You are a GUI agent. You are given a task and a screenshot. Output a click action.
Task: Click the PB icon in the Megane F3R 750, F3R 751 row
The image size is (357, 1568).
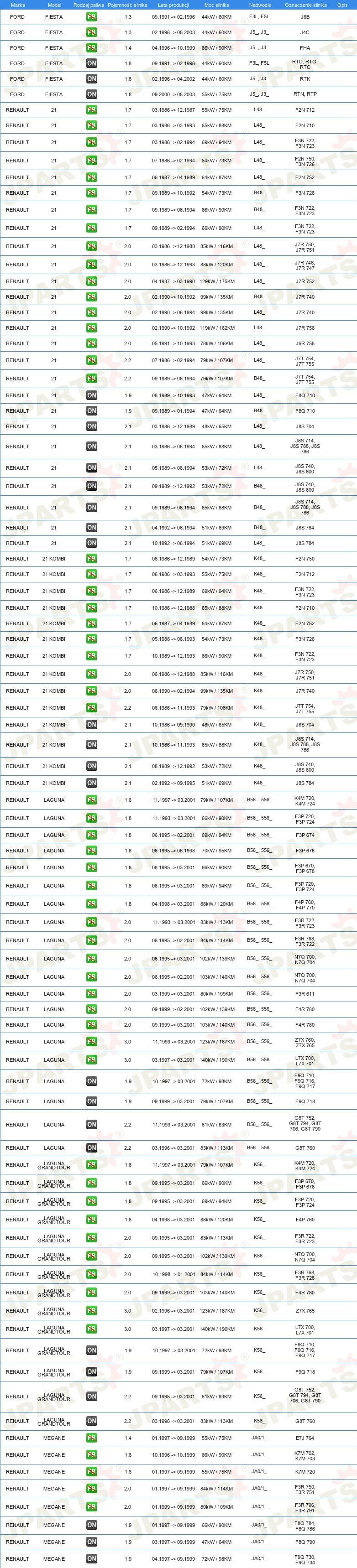click(x=91, y=1488)
